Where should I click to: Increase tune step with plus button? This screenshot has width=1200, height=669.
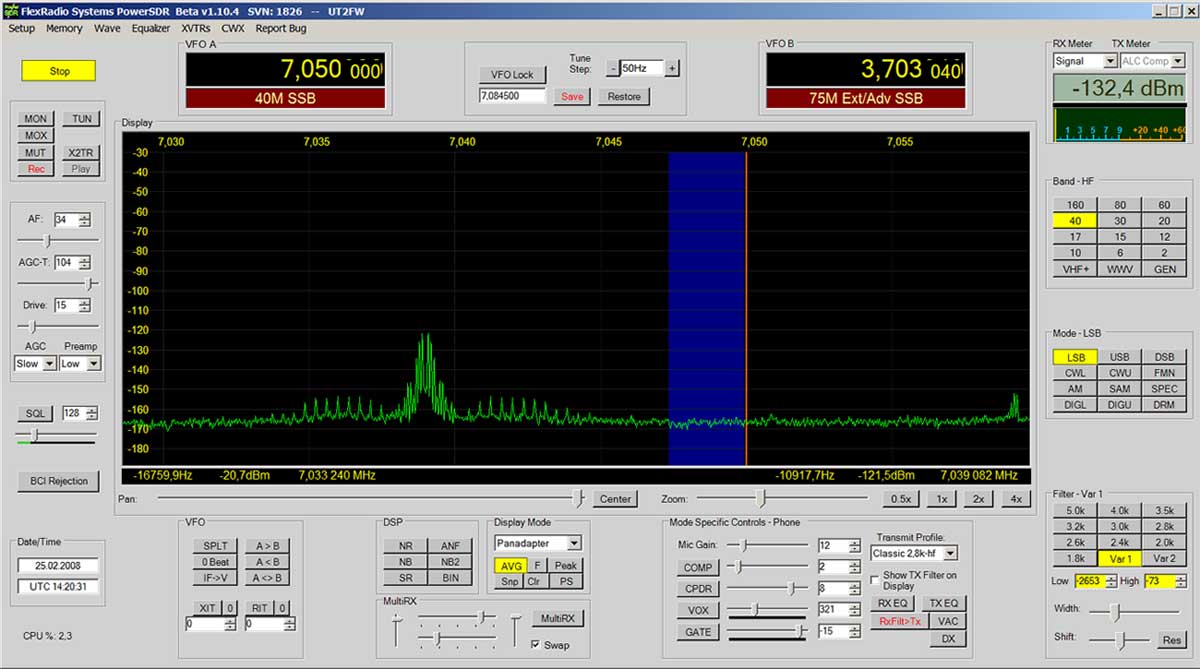[672, 68]
